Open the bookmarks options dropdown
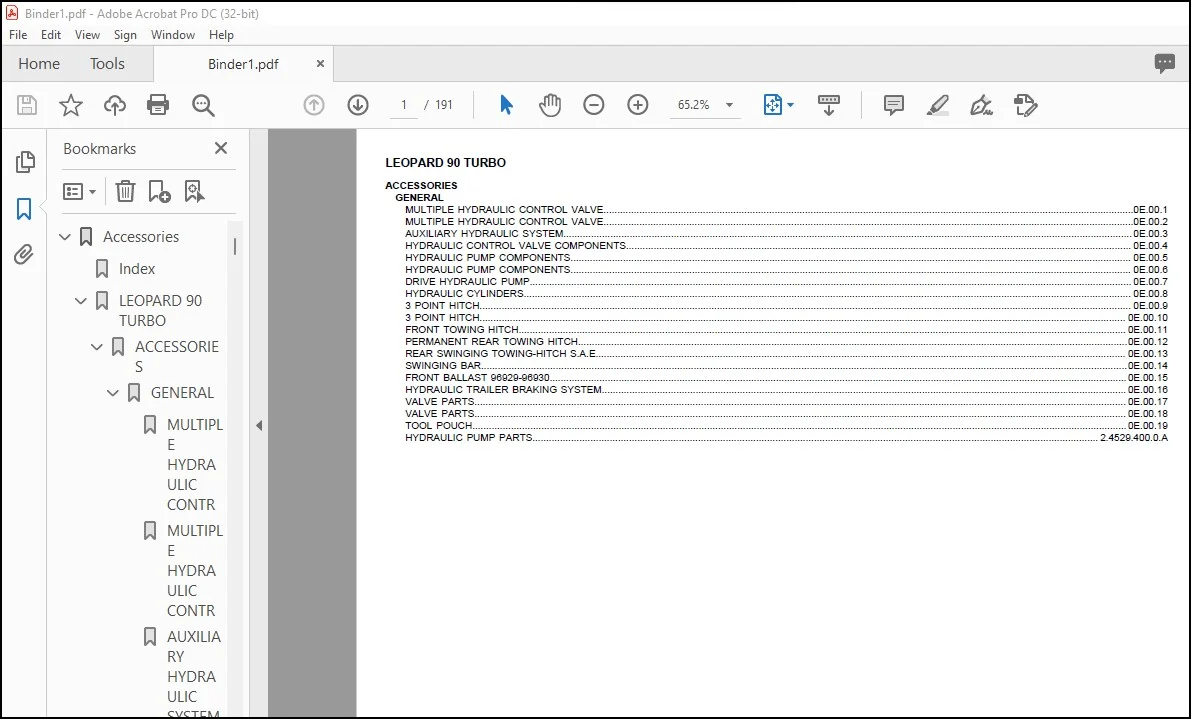 pyautogui.click(x=80, y=191)
